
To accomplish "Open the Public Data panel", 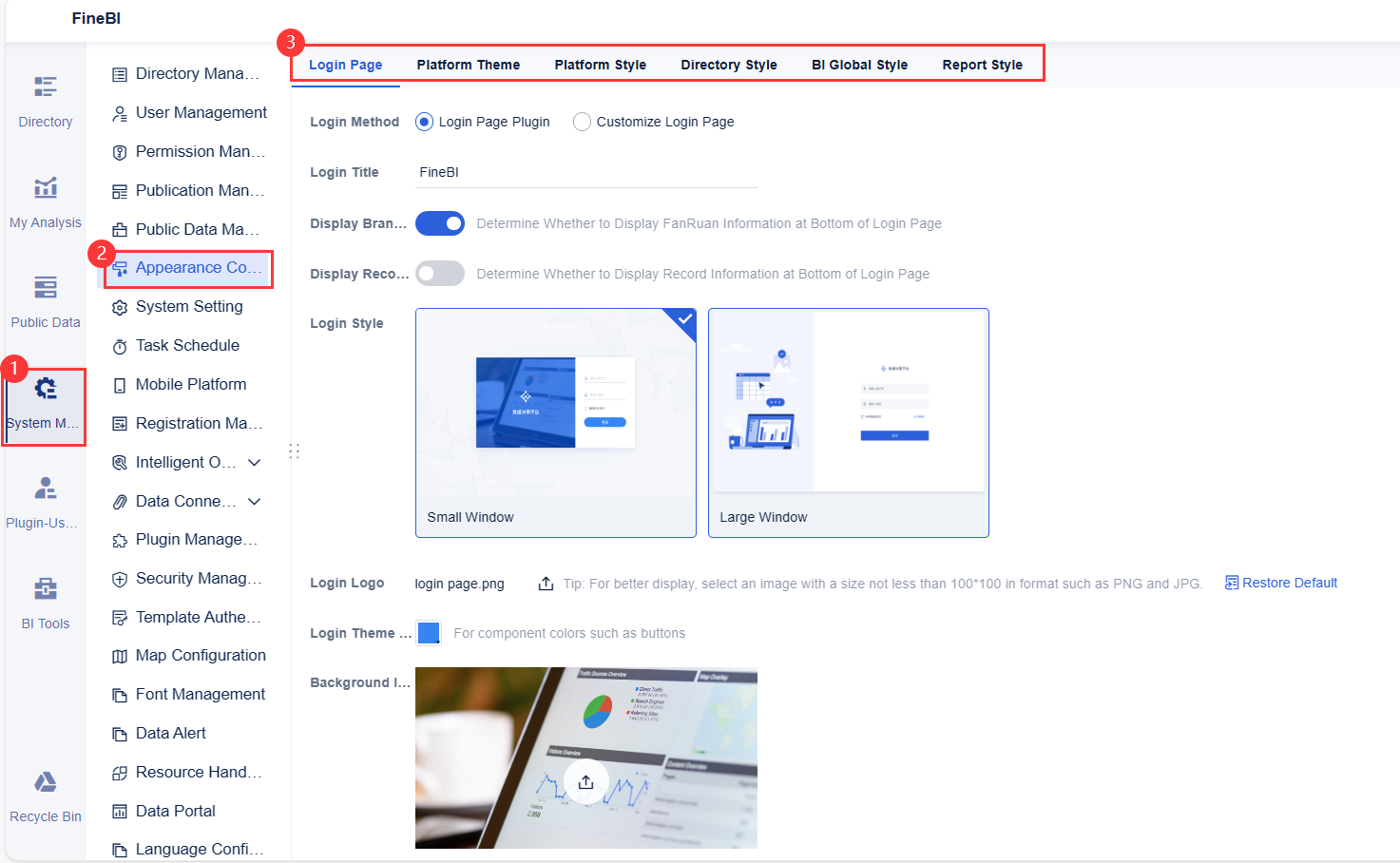I will point(45,298).
